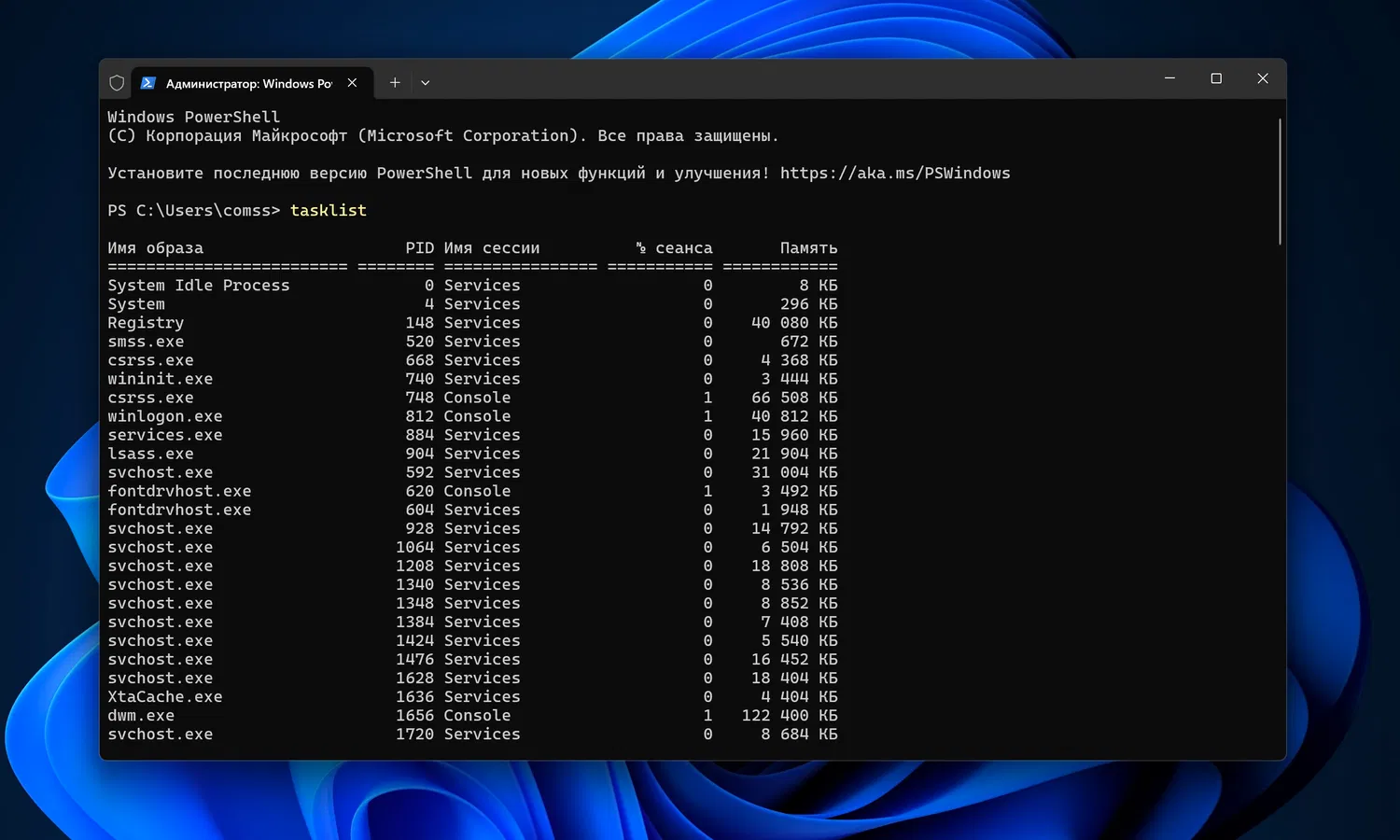This screenshot has width=1400, height=840.
Task: Click the "lsass.exe" process name
Action: 150,454
